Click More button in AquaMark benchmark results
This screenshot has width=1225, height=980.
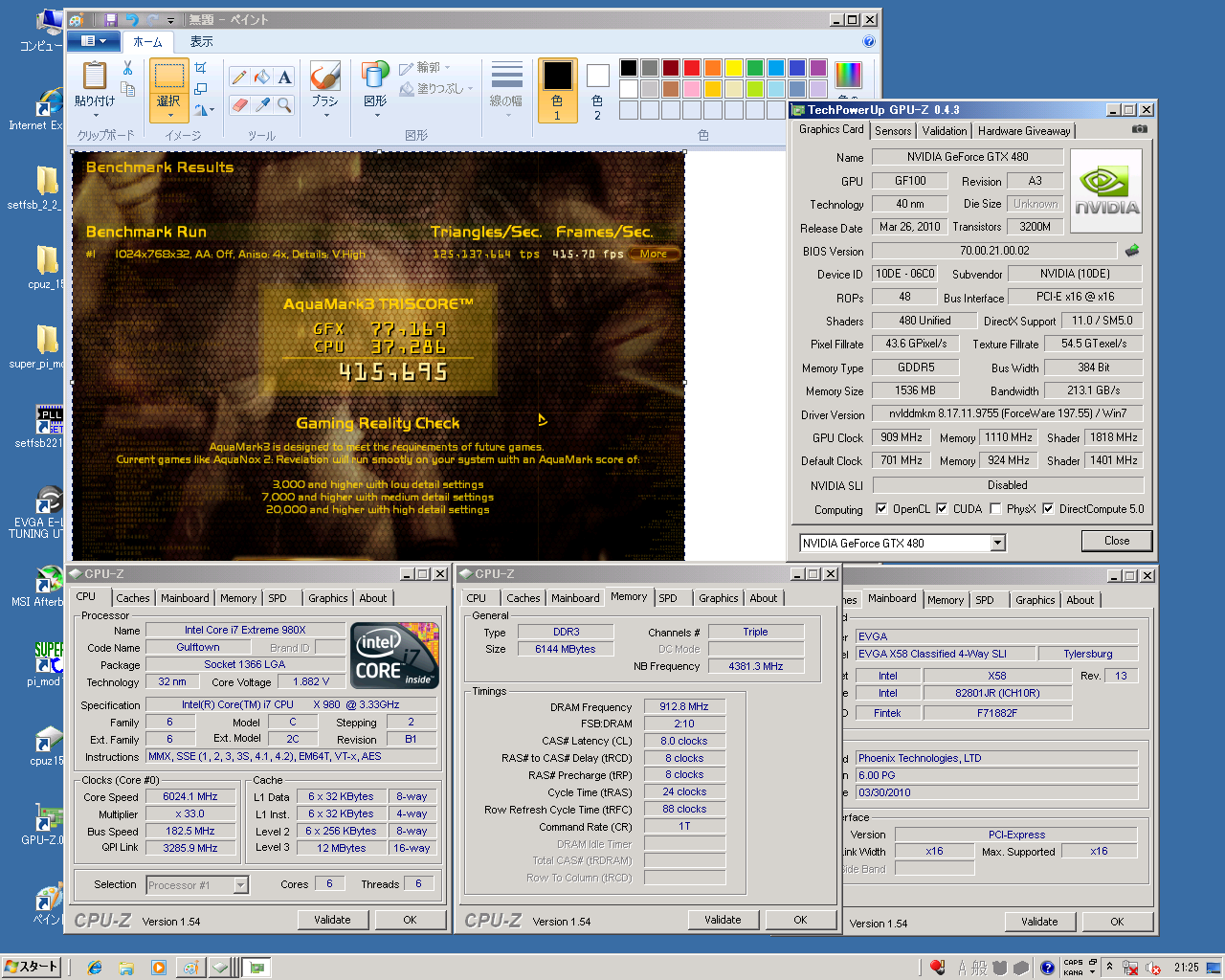(654, 254)
